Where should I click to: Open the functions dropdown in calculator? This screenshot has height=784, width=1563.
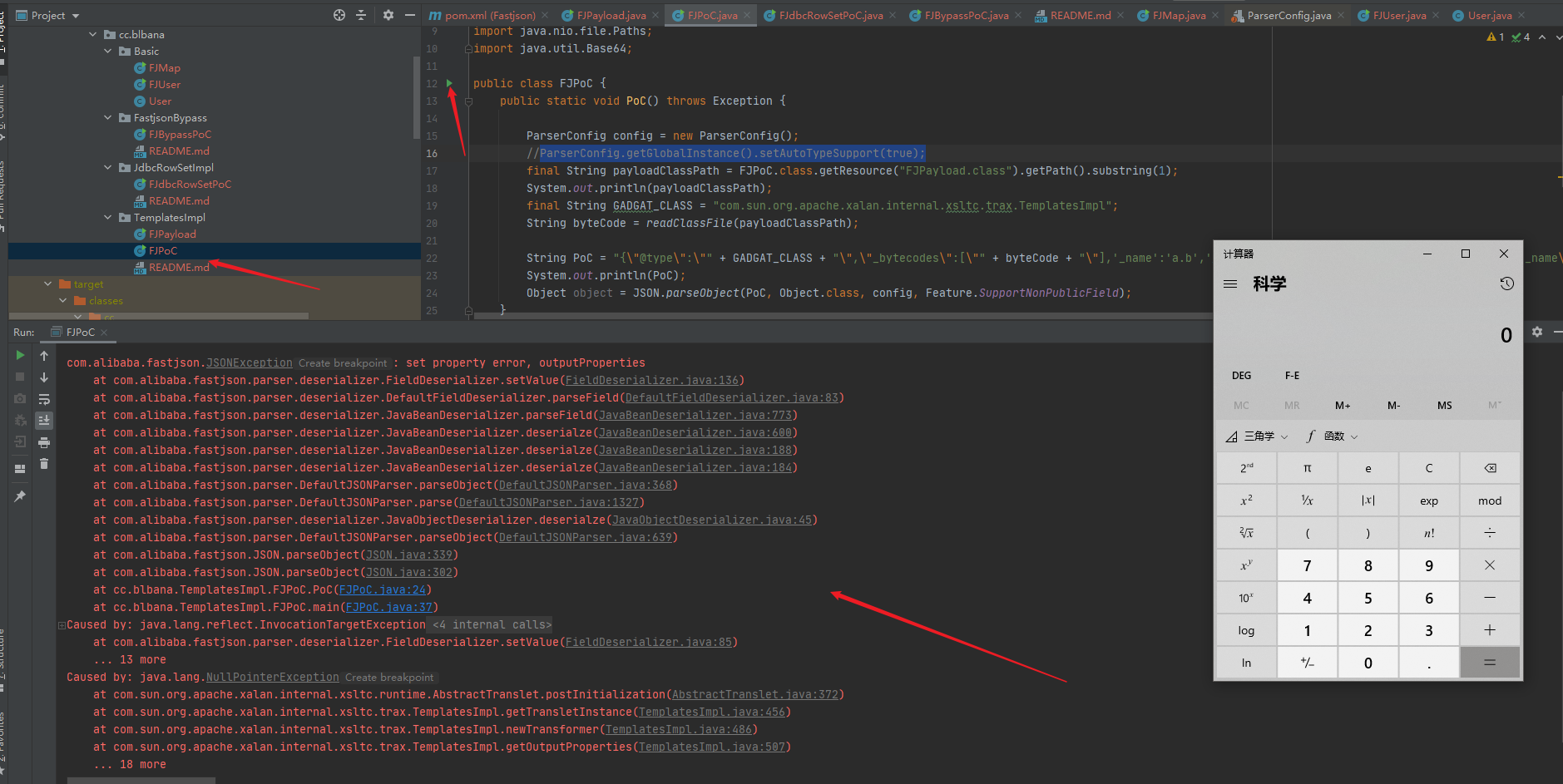point(1333,436)
